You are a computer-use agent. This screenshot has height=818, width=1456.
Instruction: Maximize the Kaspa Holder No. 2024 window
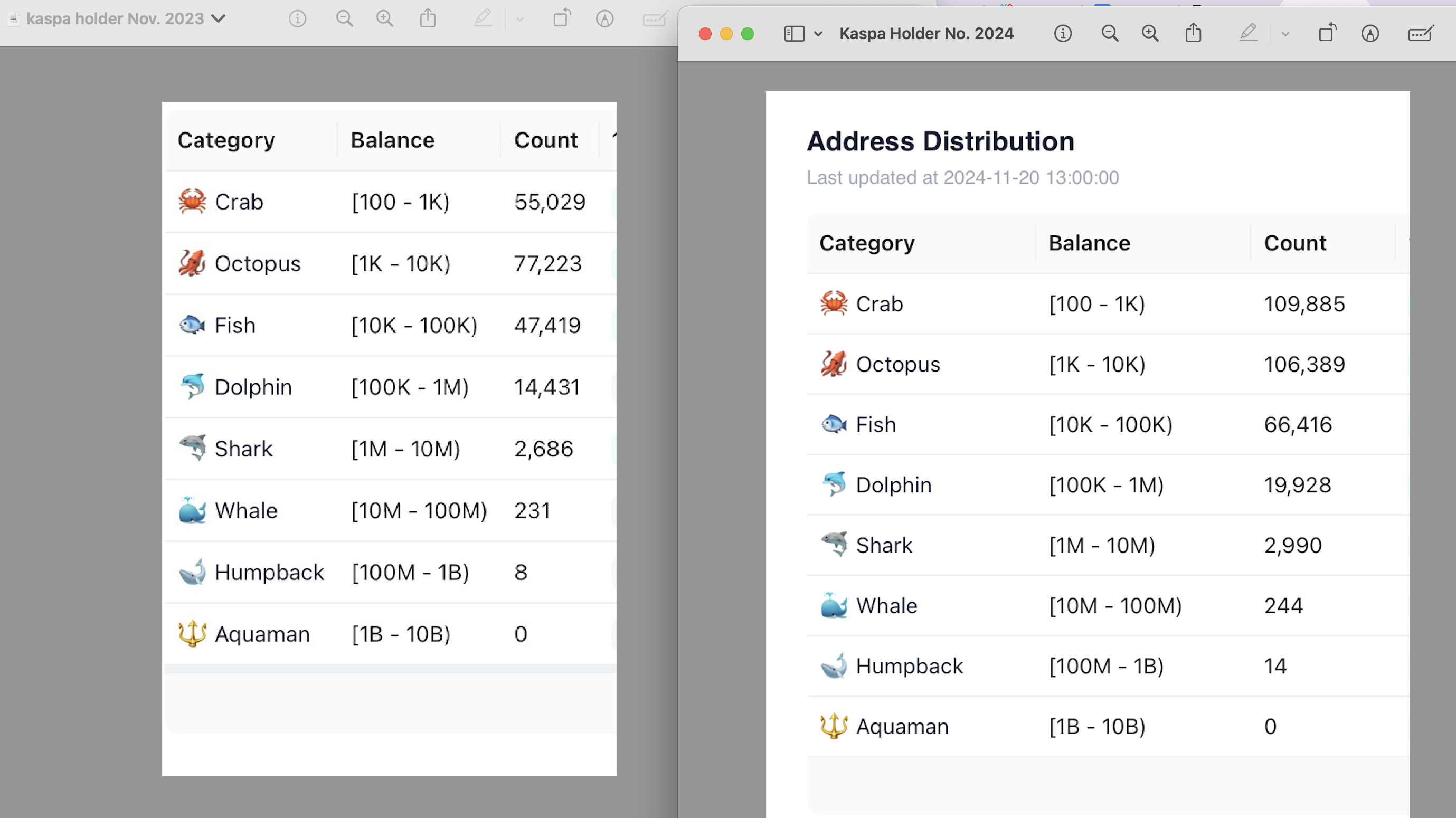point(747,34)
